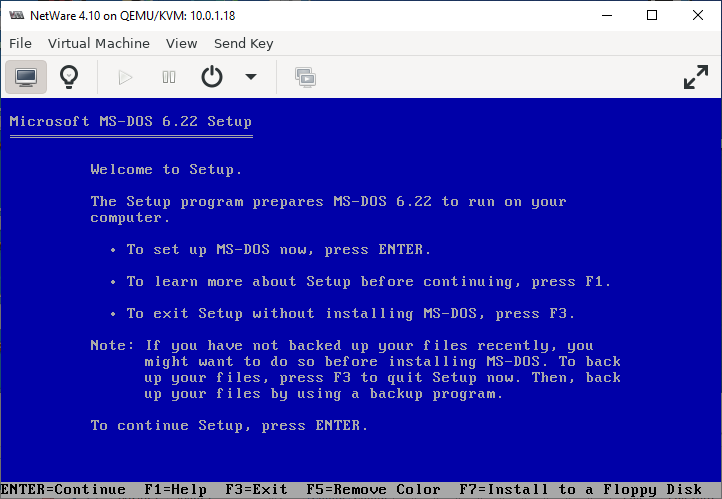
Task: Click the 'press F1' learn more line
Action: pos(369,281)
